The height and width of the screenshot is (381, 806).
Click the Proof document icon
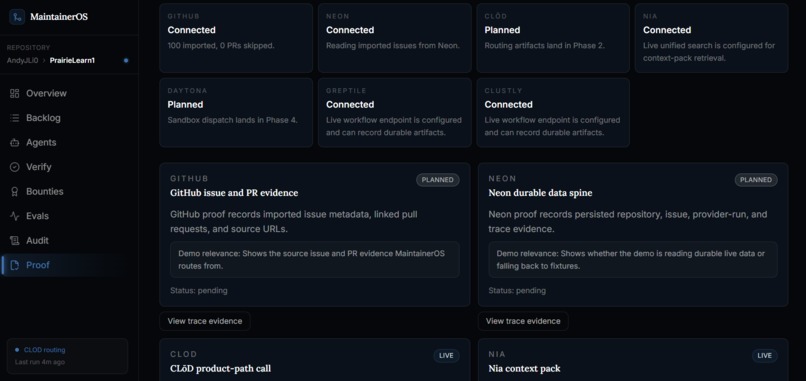14,265
